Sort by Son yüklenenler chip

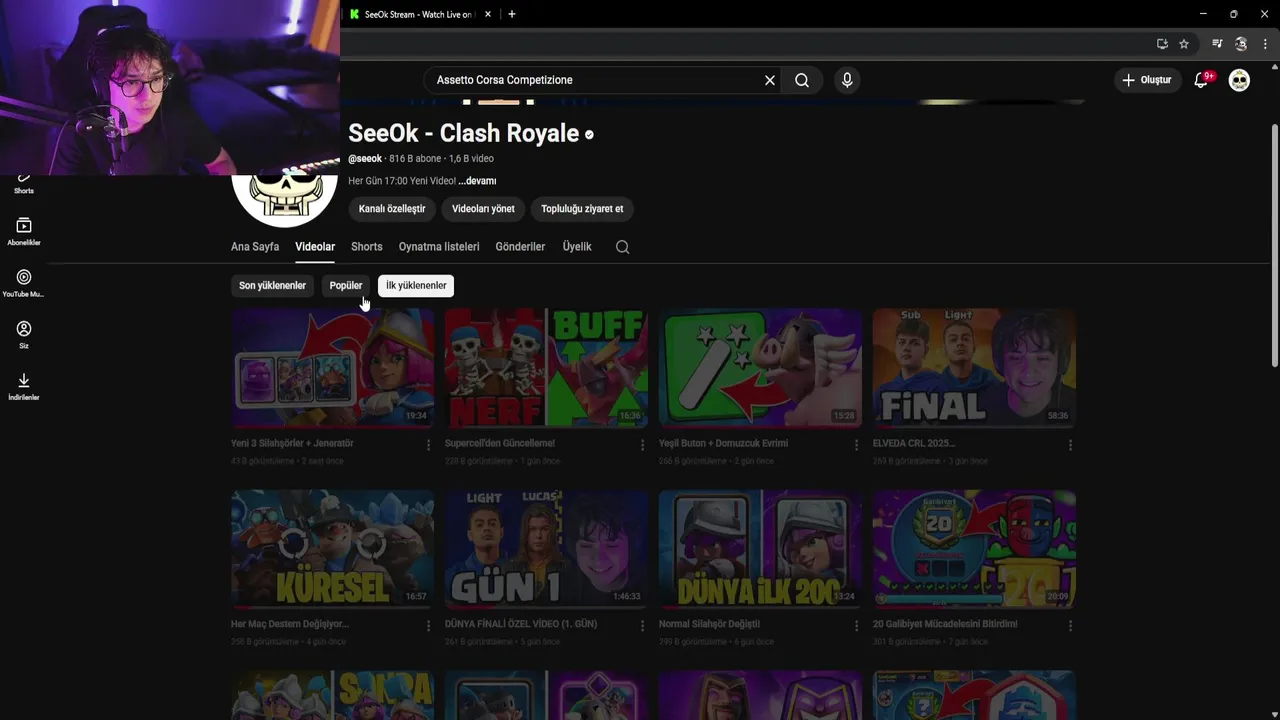(x=272, y=286)
